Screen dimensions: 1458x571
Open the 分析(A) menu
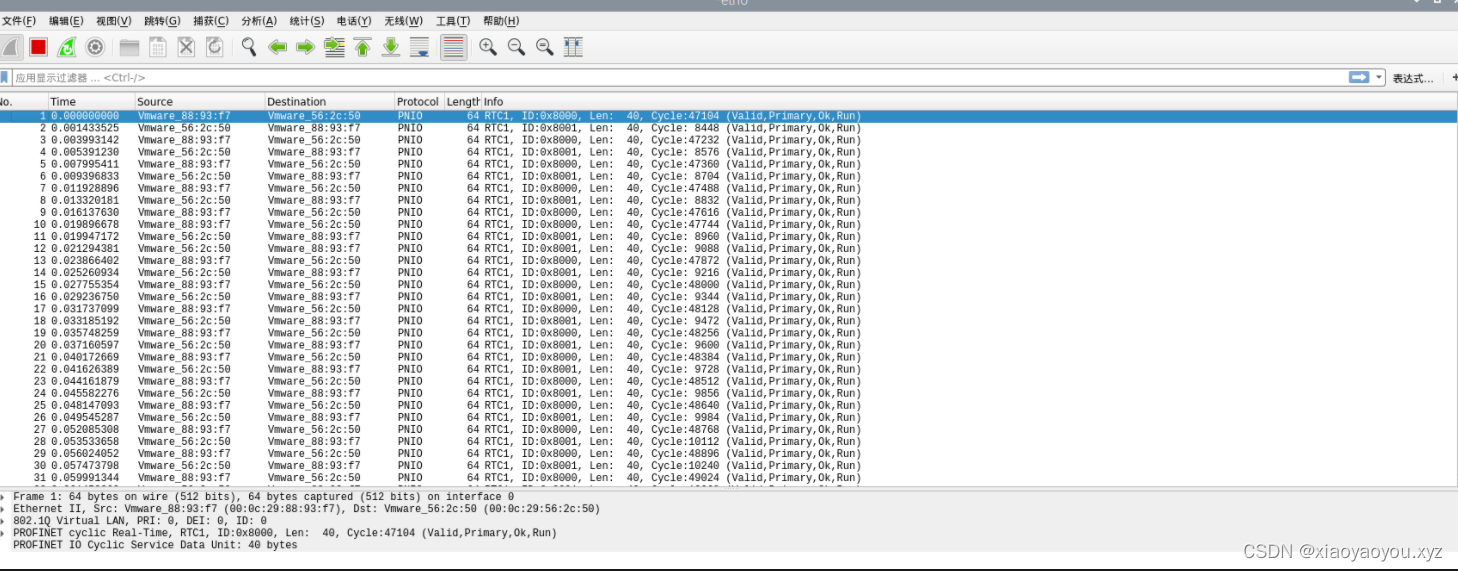point(259,21)
